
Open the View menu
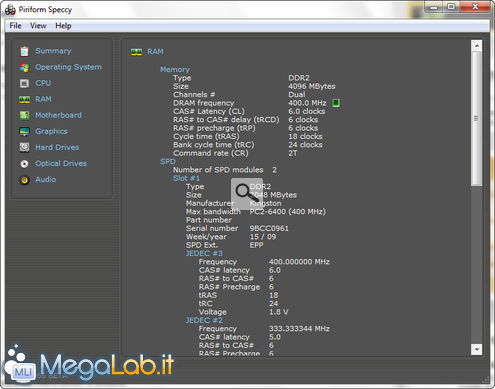tap(38, 26)
